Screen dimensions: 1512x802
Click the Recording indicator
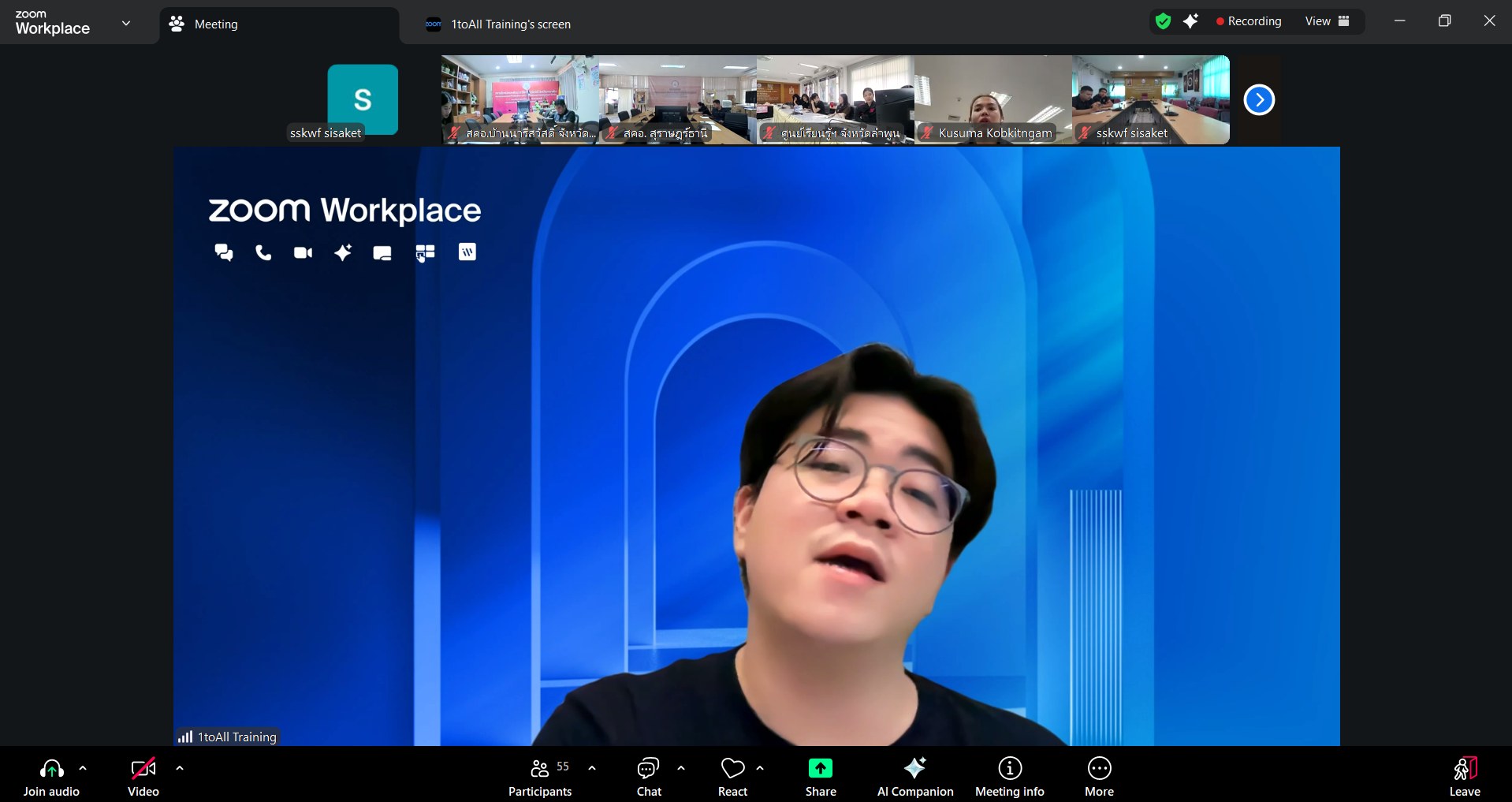pyautogui.click(x=1249, y=21)
